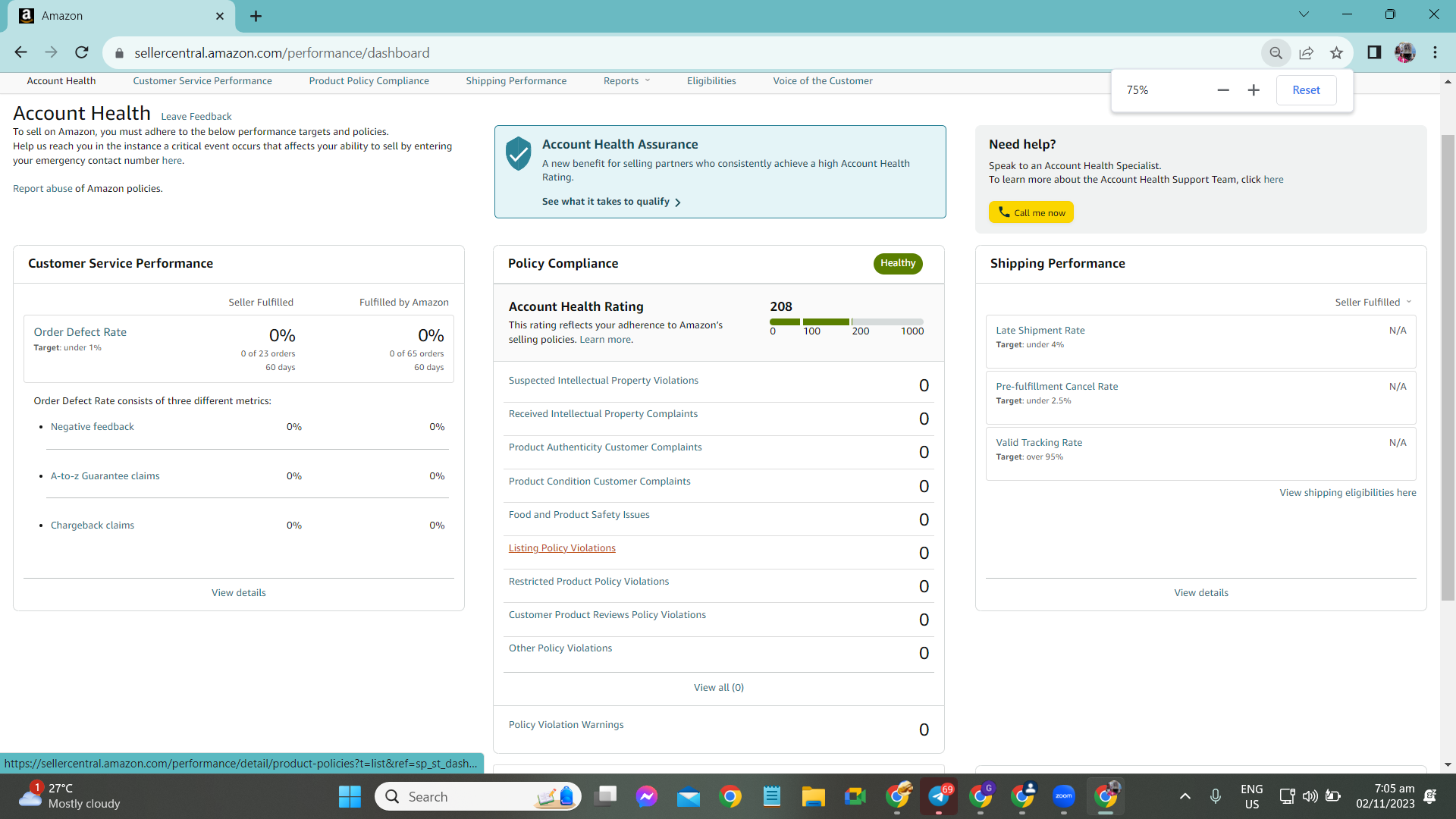The height and width of the screenshot is (819, 1456).
Task: Open the Listing Policy Violations link
Action: click(562, 548)
